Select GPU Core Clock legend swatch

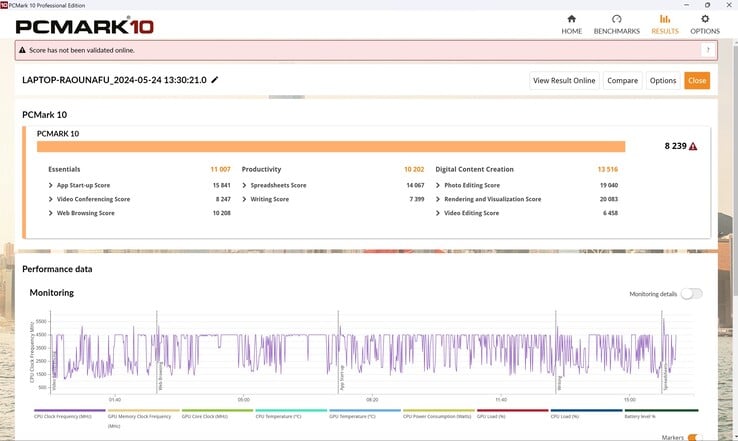pos(217,410)
